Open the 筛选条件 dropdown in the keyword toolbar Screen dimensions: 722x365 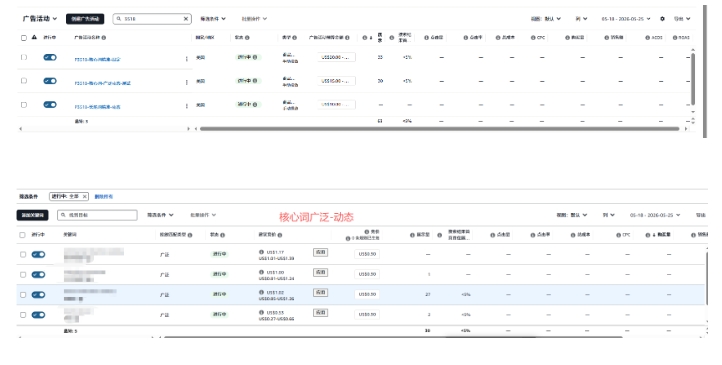click(160, 215)
